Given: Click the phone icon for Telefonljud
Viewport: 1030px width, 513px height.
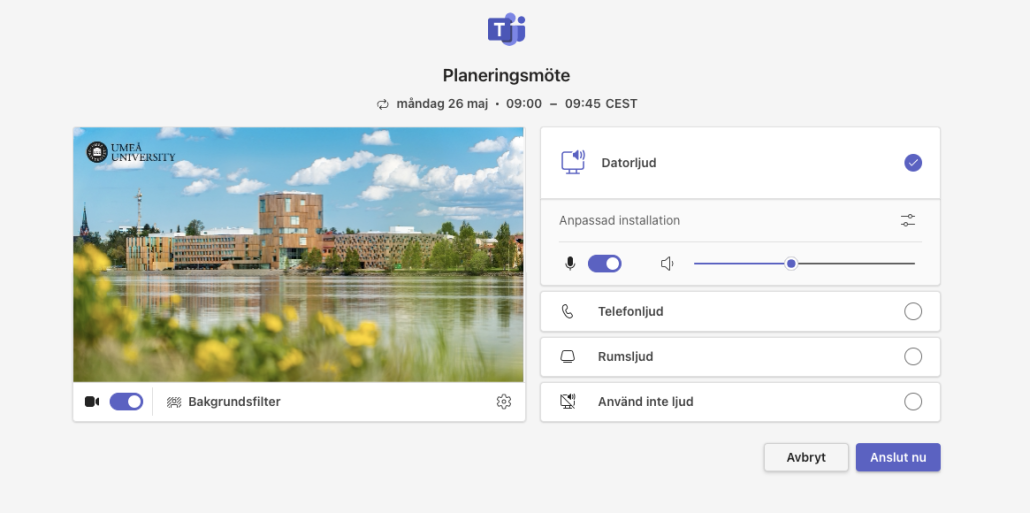Looking at the screenshot, I should (568, 311).
